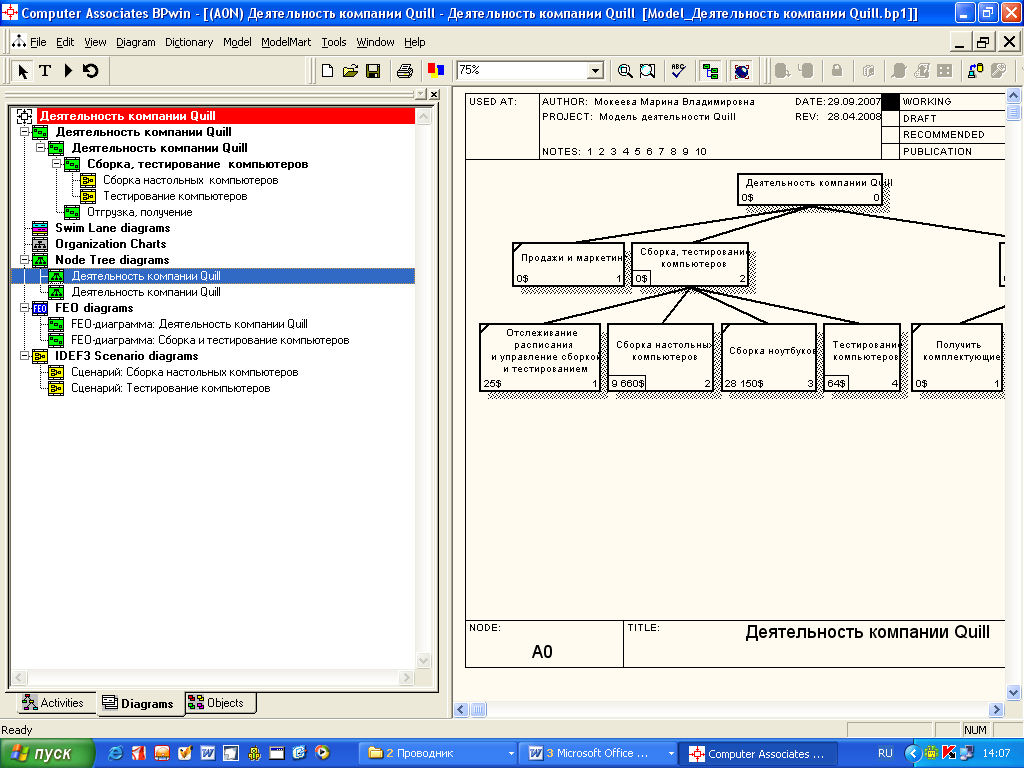1024x768 pixels.
Task: Click the black triangle diagram tool
Action: (x=68, y=71)
